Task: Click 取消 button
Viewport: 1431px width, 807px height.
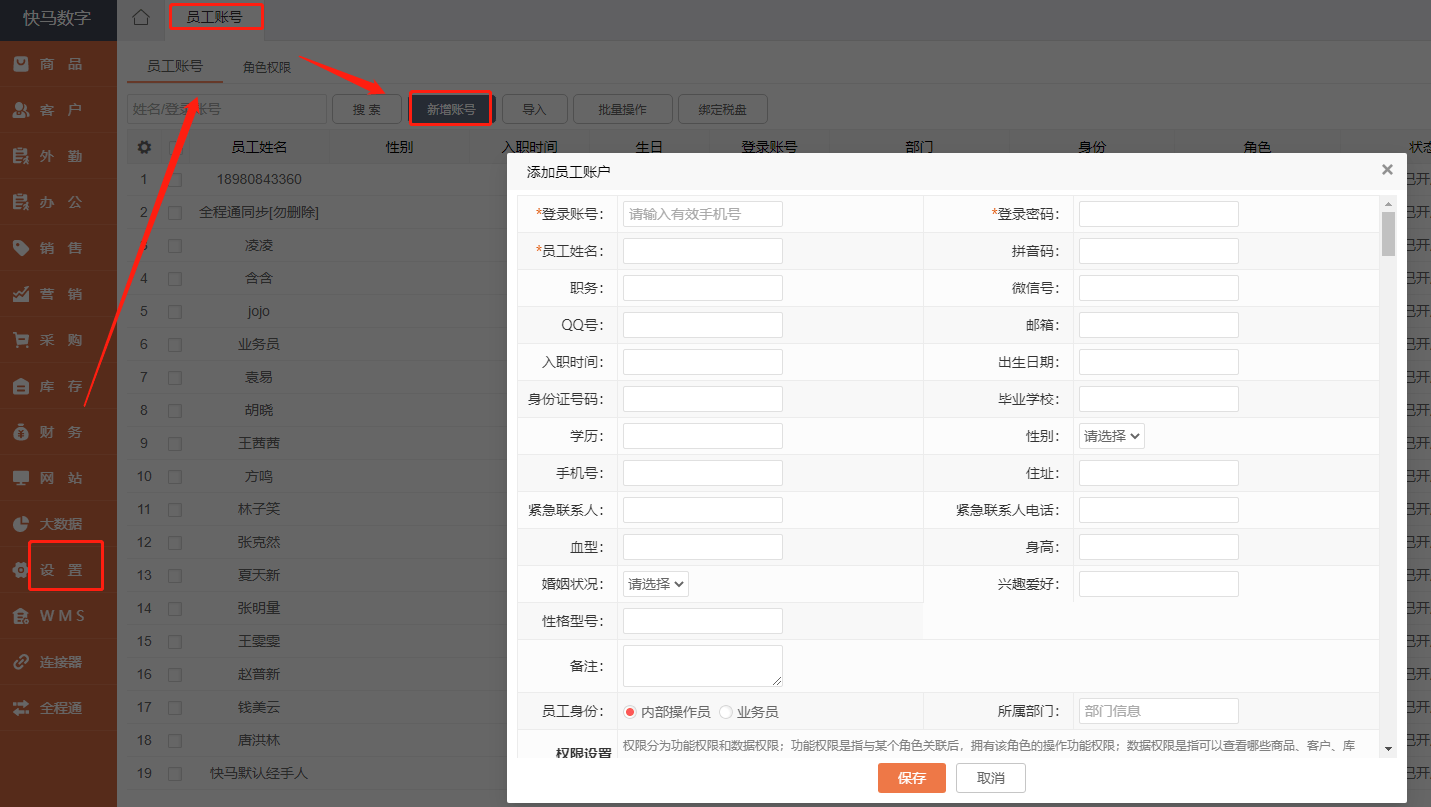Action: [991, 778]
